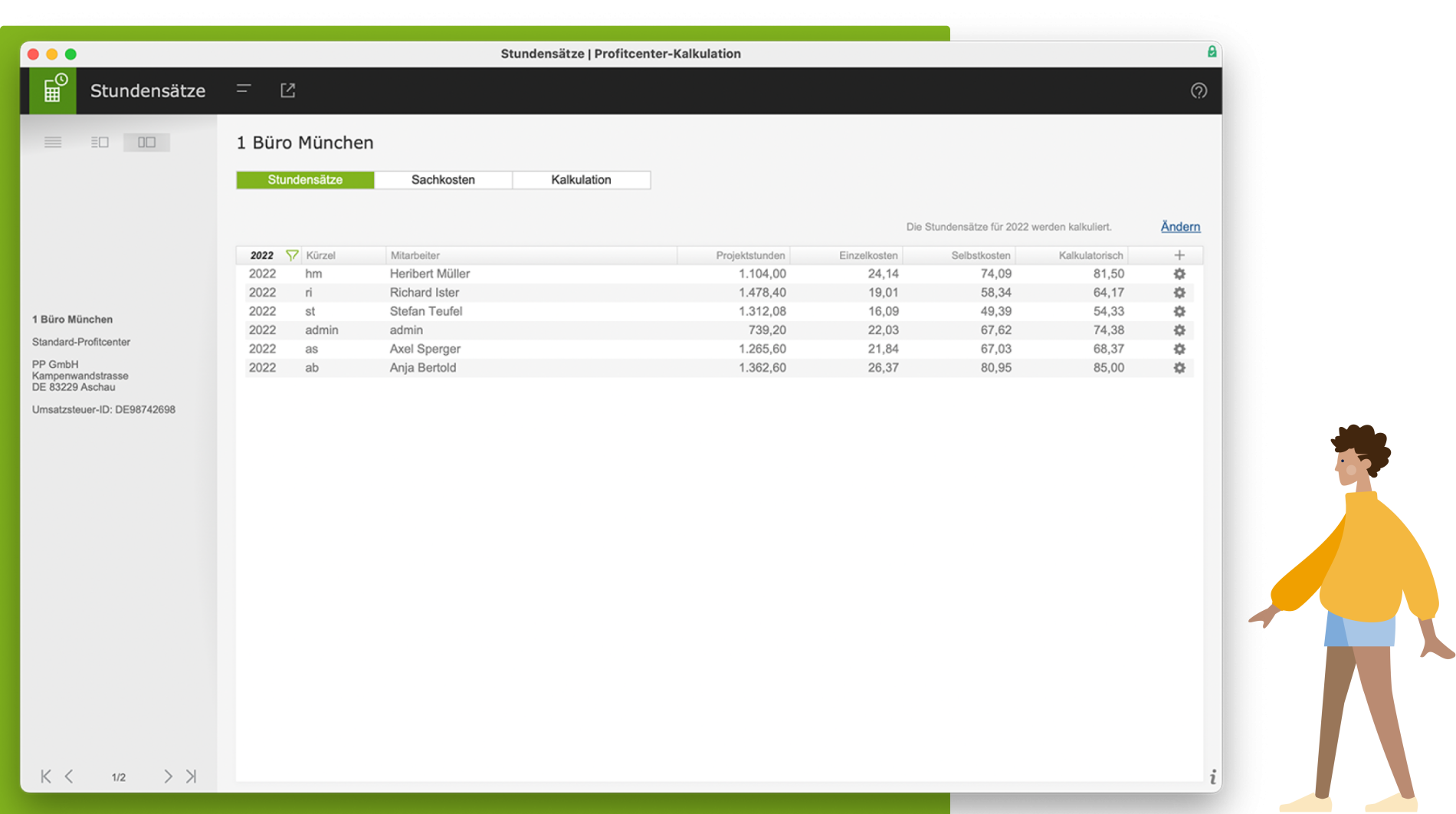
Task: Go to previous record arrow
Action: (x=69, y=776)
